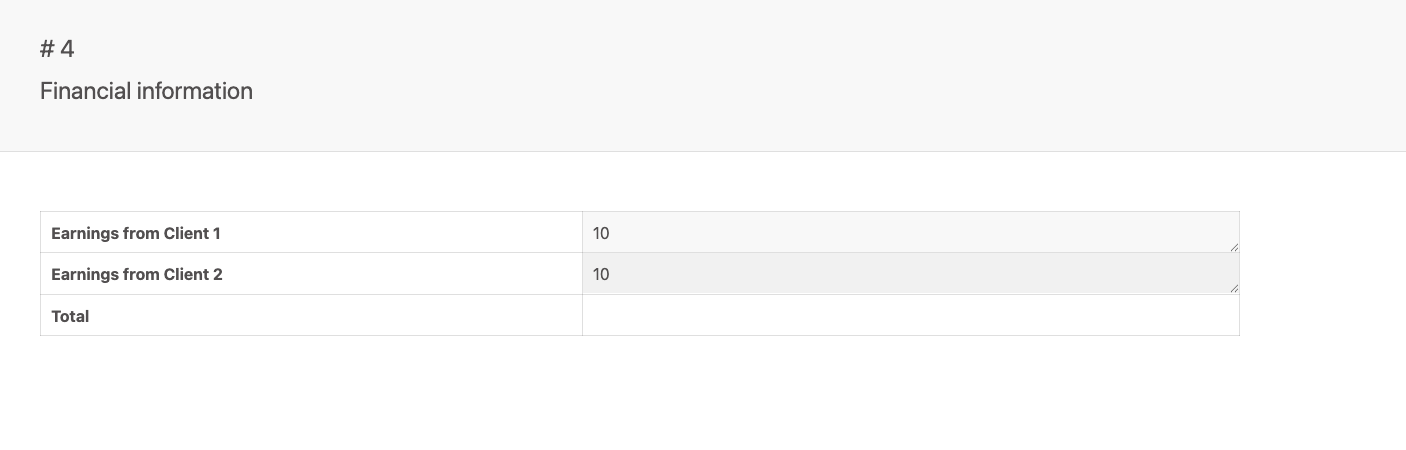Click empty gray header area beside the title
Screen dimensions: 1406x450
pyautogui.click(x=800, y=75)
